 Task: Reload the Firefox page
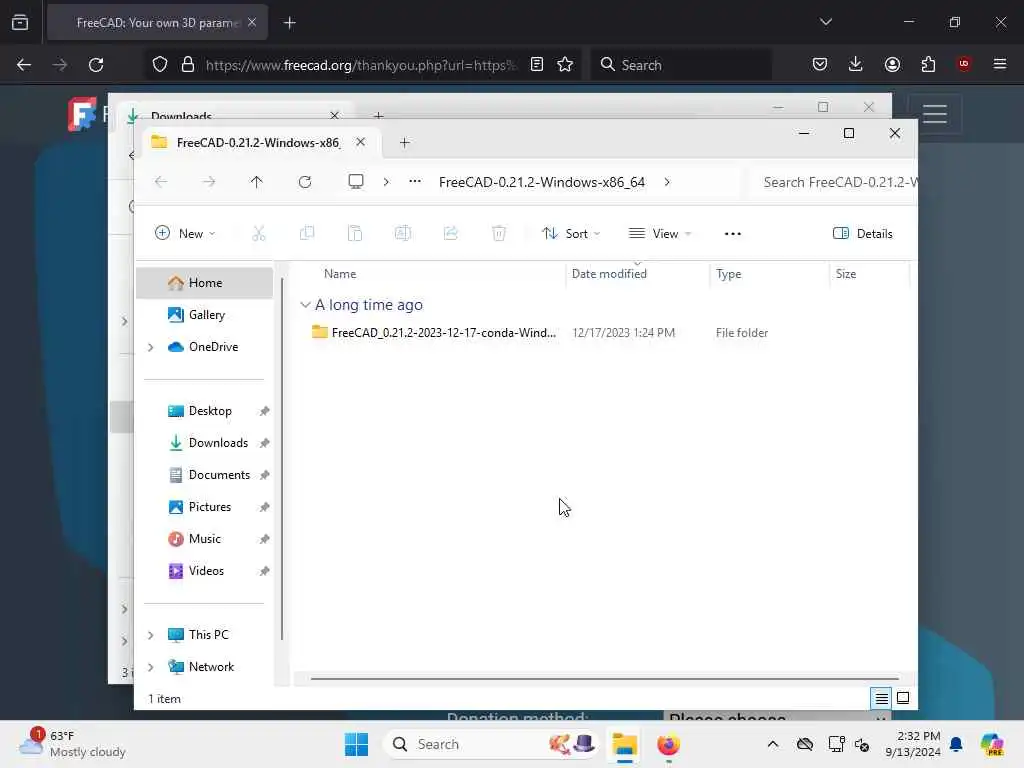click(x=96, y=65)
